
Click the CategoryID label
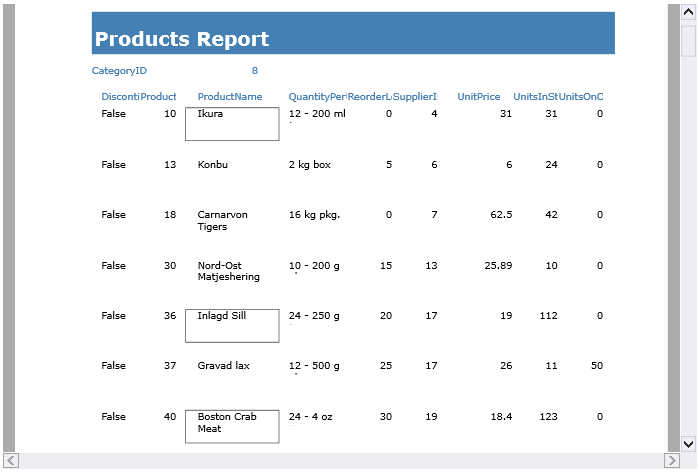[x=119, y=71]
